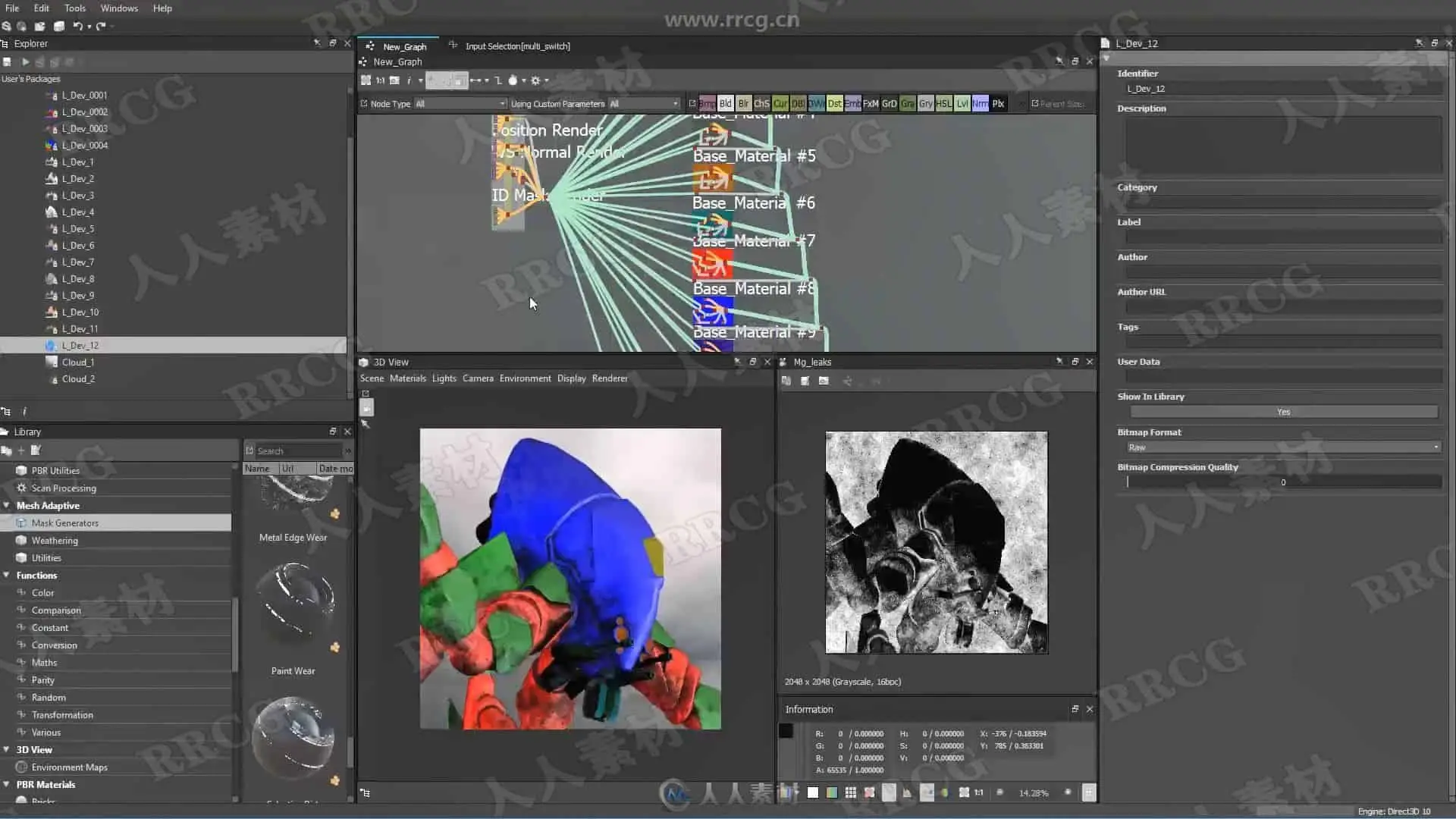Viewport: 1456px width, 819px height.
Task: Click the undo icon in the main toolbar
Action: pyautogui.click(x=77, y=26)
